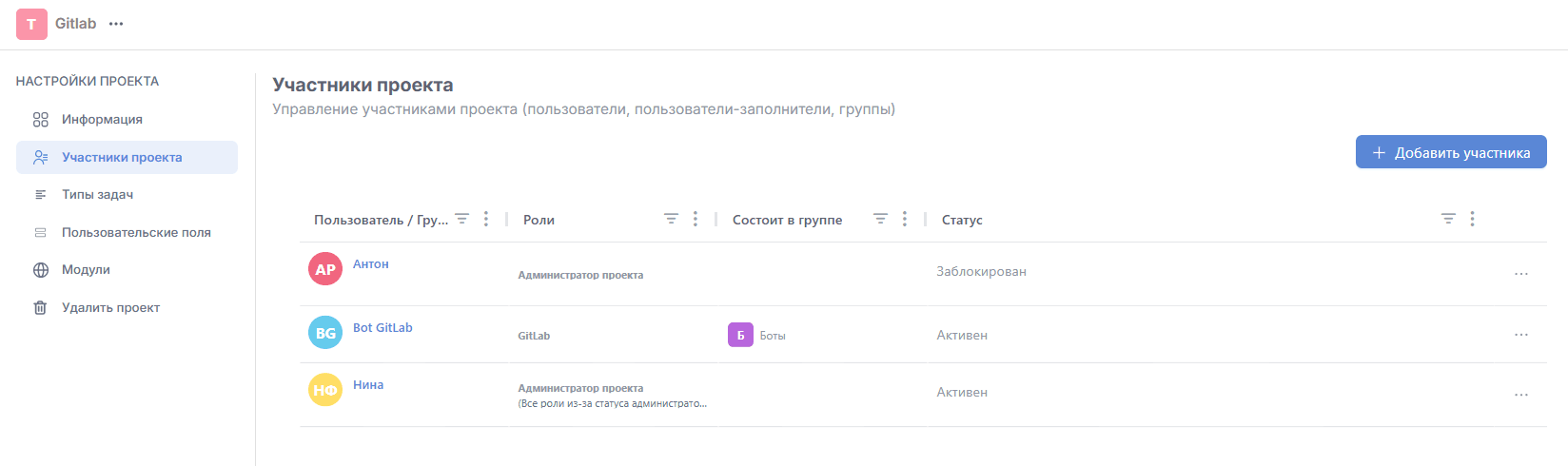Select Типы задач in the sidebar

(97, 195)
